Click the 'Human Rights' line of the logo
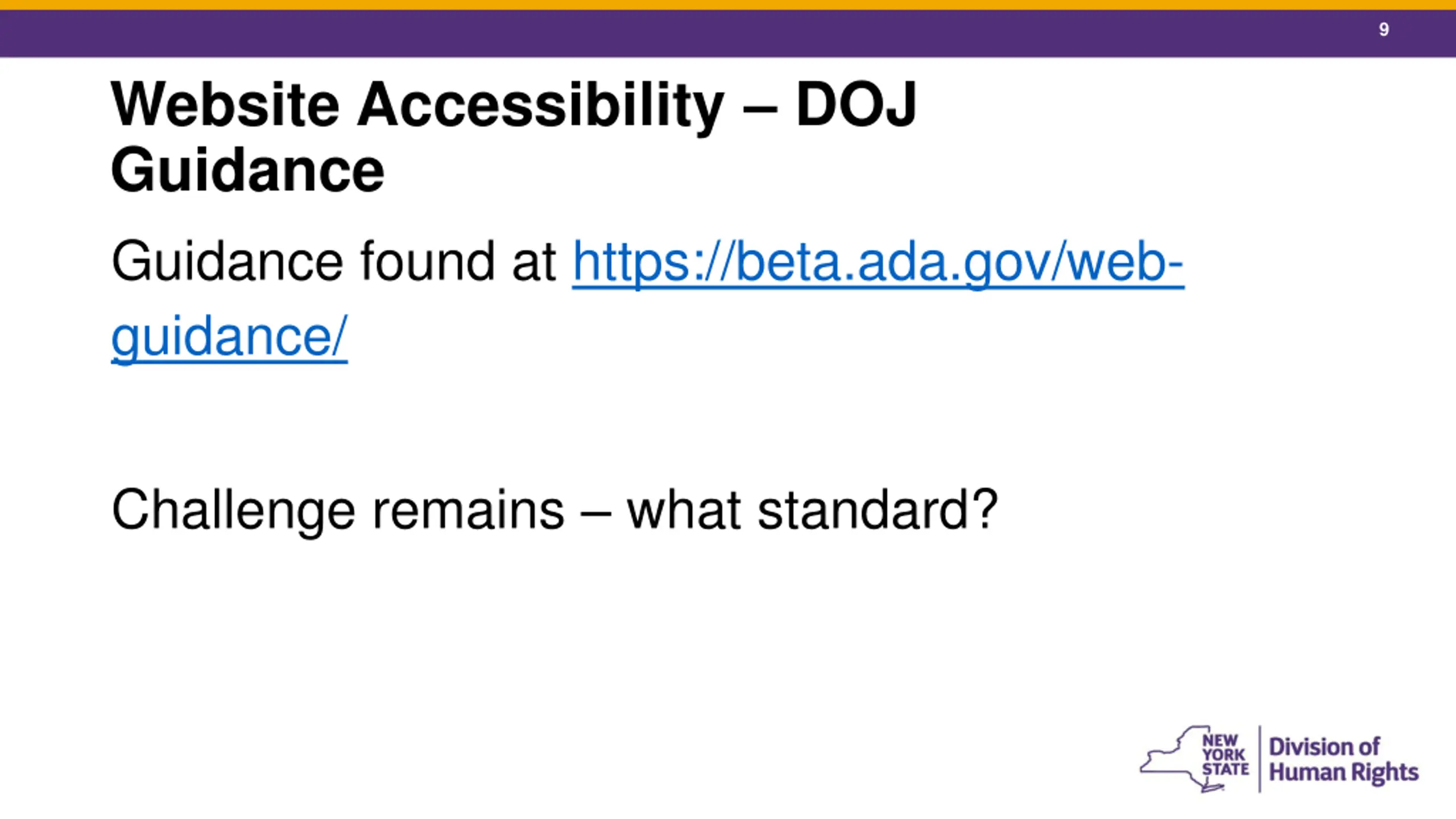 coord(1343,772)
